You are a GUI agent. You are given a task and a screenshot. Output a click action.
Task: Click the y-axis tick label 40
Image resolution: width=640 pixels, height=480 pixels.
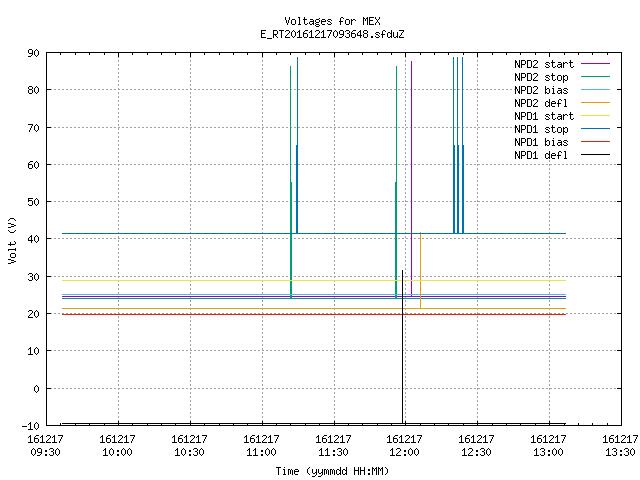point(33,239)
